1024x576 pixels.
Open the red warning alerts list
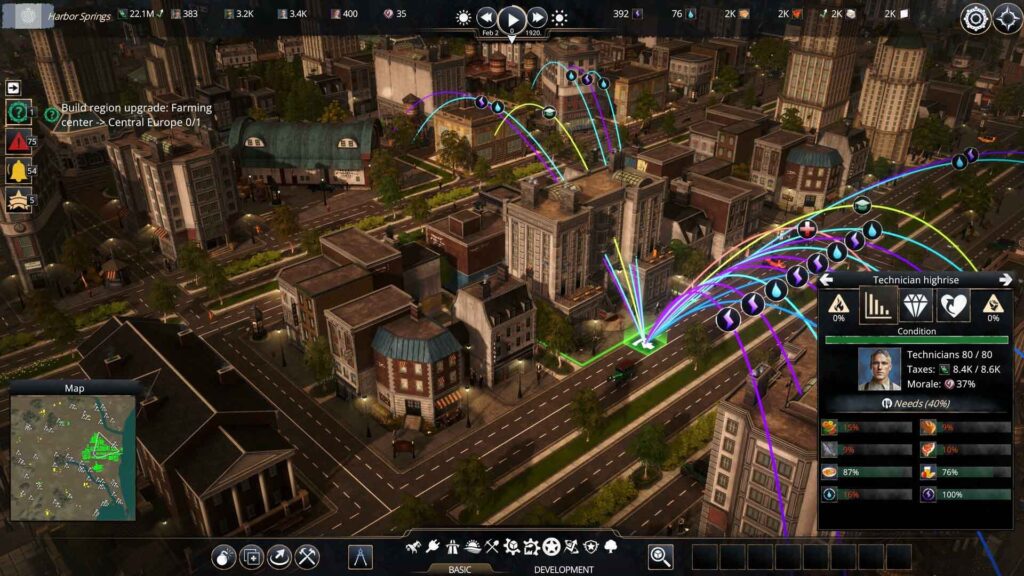17,141
